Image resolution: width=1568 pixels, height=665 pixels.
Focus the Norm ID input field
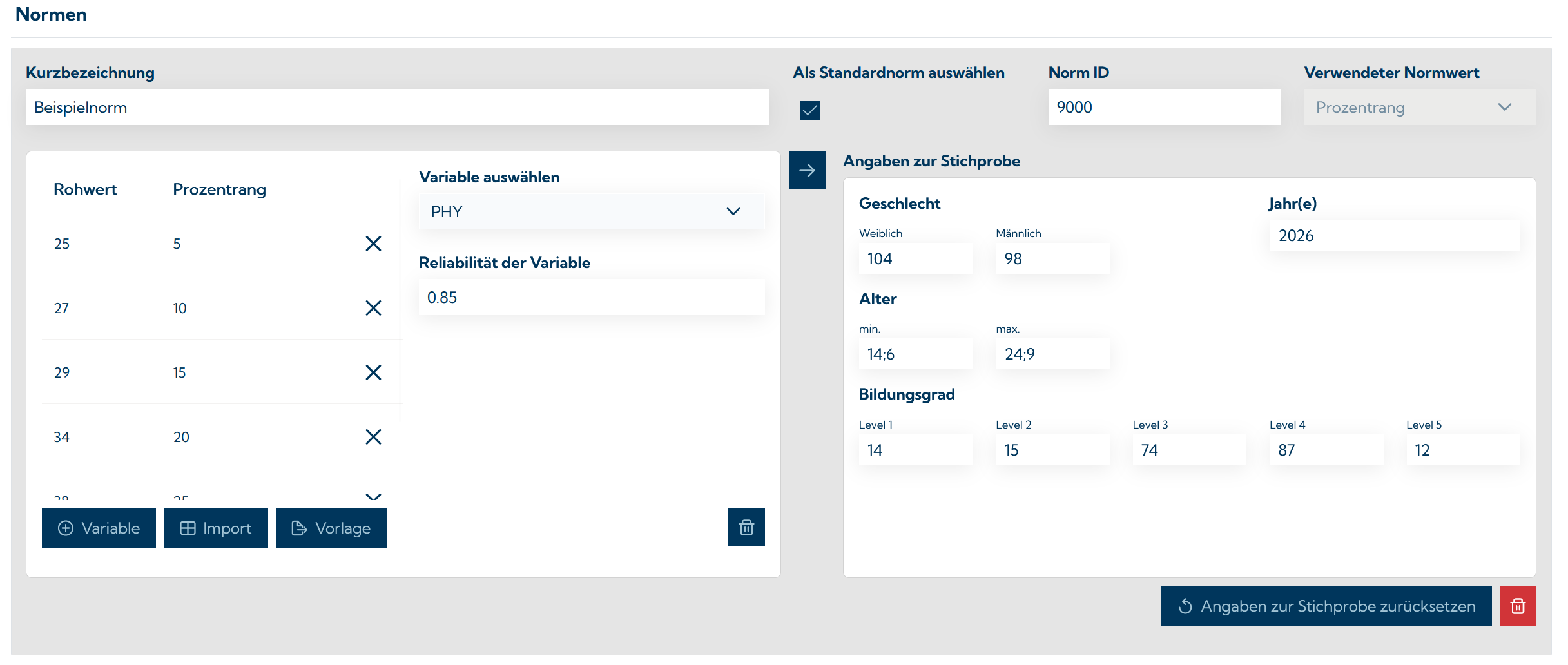click(1163, 108)
